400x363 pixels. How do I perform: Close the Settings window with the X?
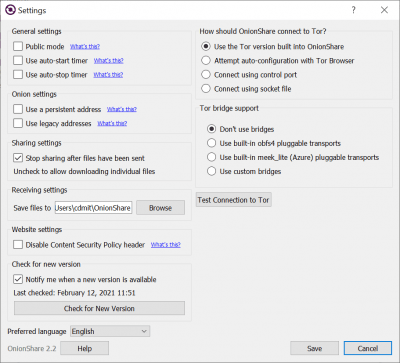tap(384, 10)
